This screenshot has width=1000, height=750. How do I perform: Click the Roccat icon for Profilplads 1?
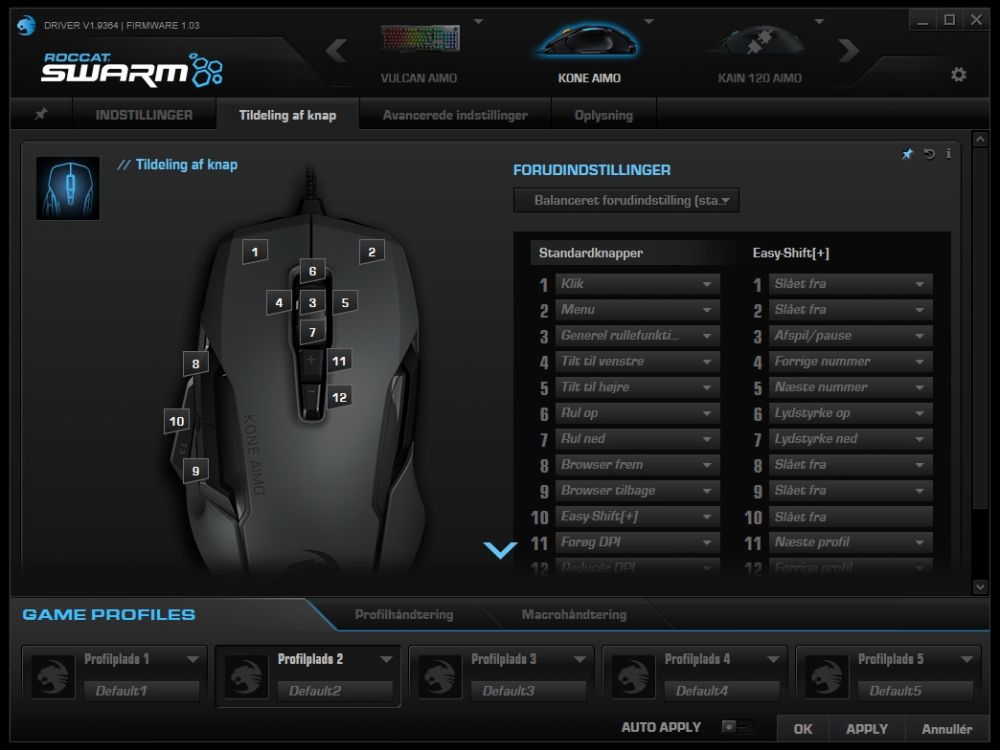click(52, 676)
